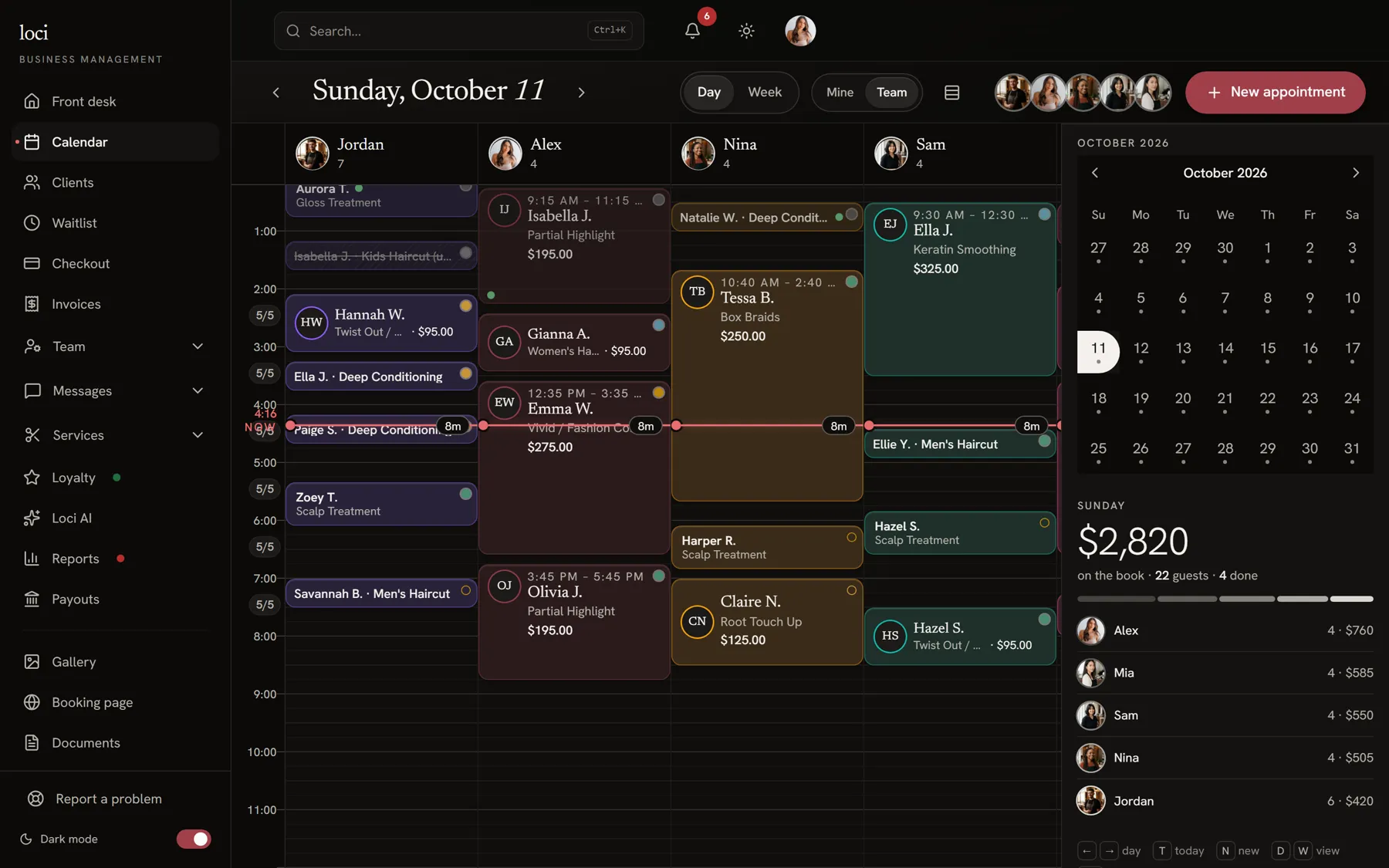This screenshot has width=1389, height=868.
Task: Go to next day arrow
Action: 581,93
